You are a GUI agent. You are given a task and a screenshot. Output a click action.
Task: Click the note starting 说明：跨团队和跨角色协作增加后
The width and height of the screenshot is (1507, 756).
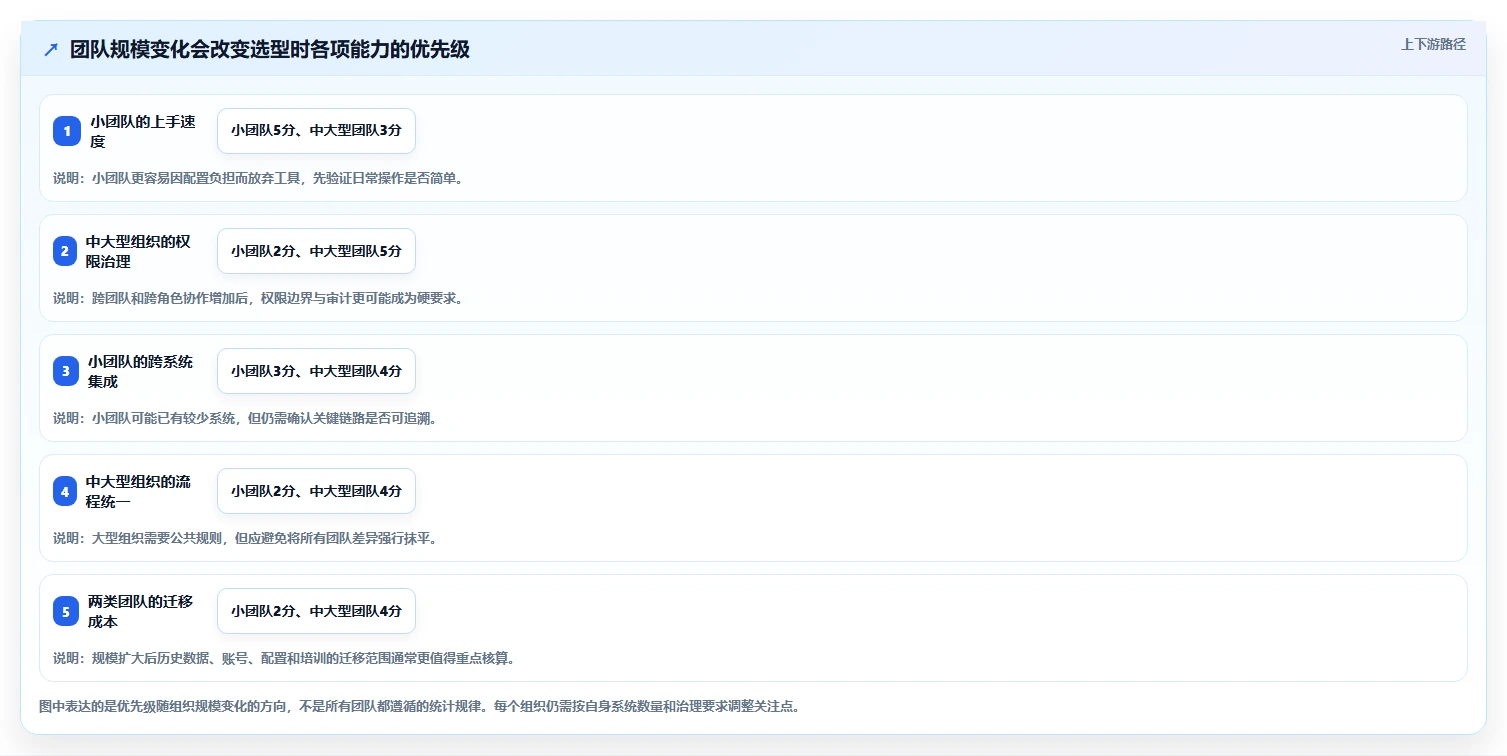click(x=258, y=298)
